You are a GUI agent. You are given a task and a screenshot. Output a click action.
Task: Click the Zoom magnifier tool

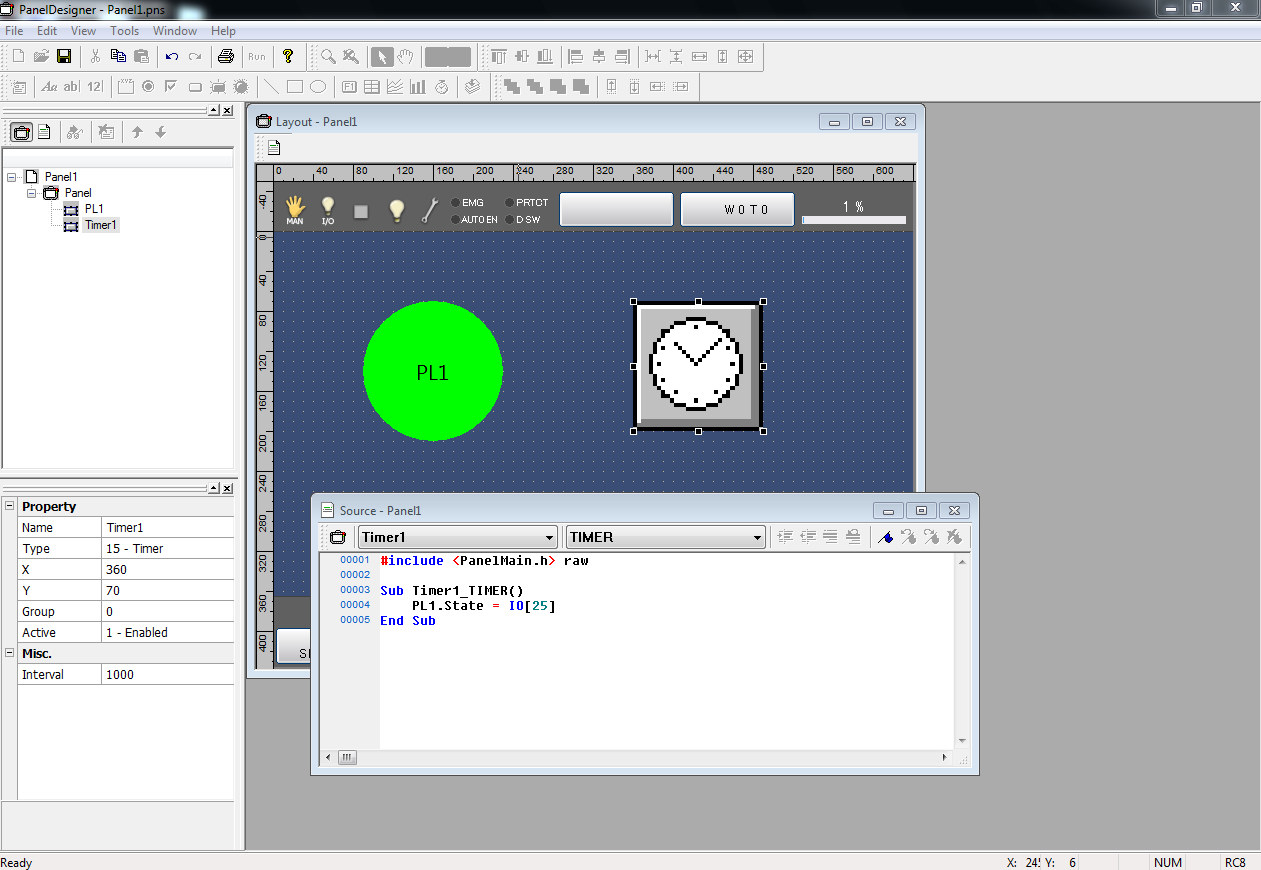tap(328, 56)
